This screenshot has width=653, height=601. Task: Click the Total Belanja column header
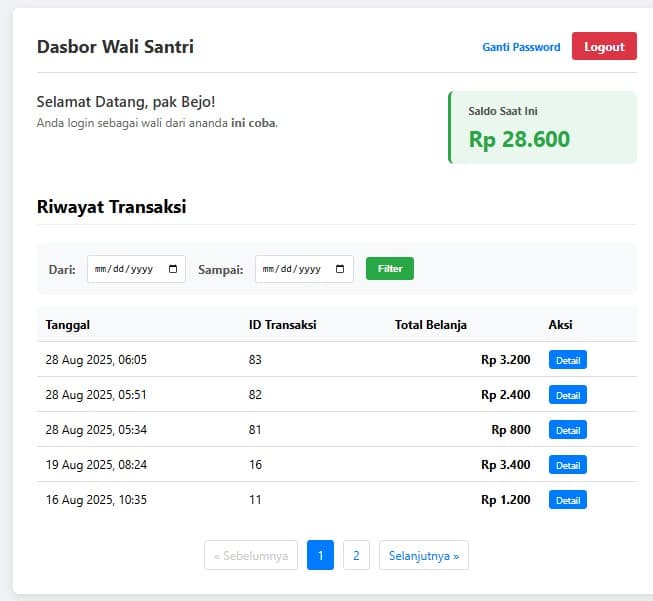(x=431, y=325)
